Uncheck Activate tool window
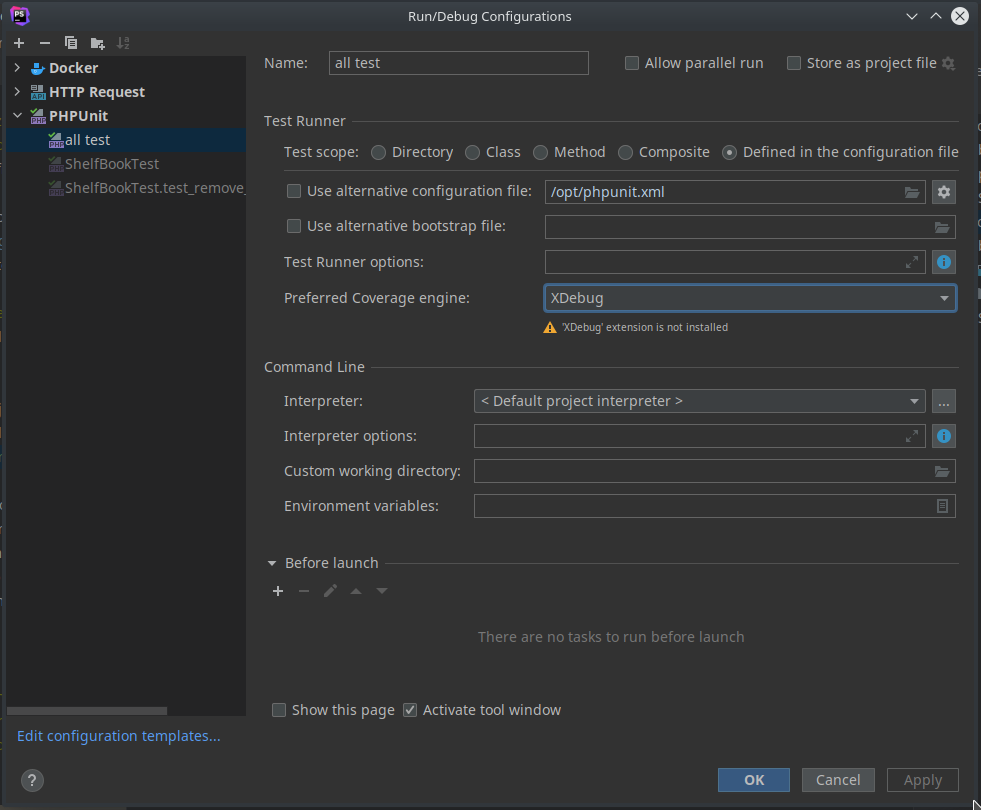Viewport: 981px width, 810px height. click(x=410, y=710)
